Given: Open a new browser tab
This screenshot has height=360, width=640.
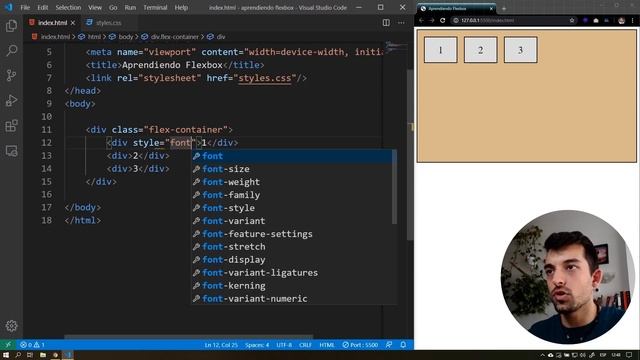Looking at the screenshot, I should (x=504, y=8).
